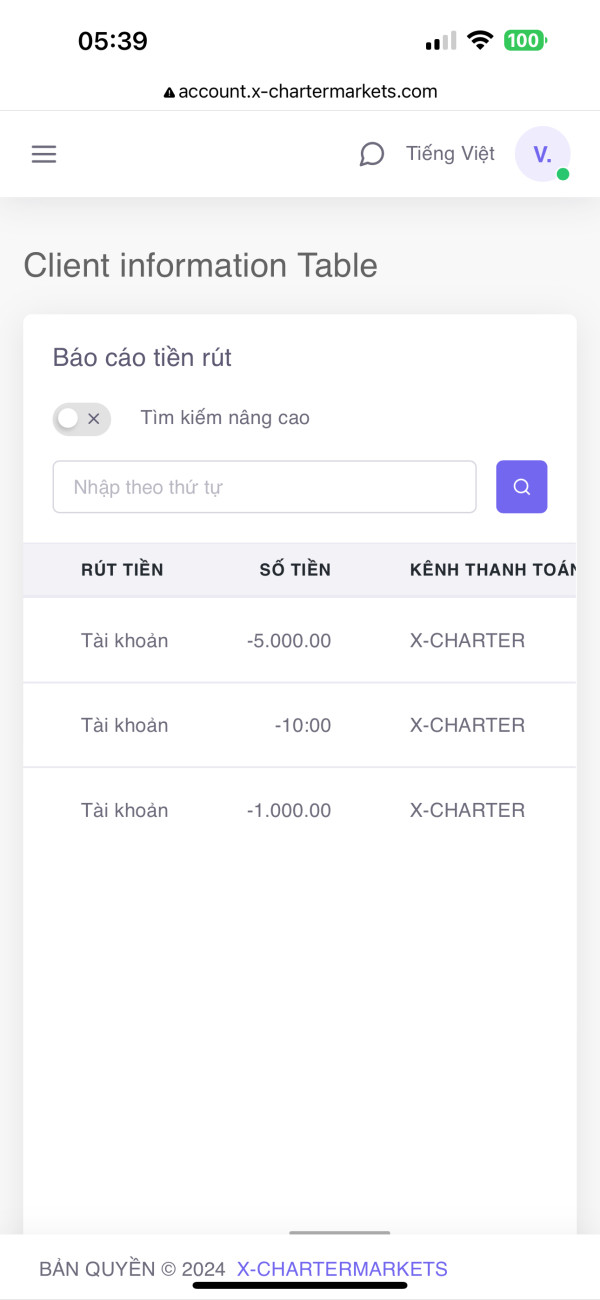Screen dimensions: 600x1300
Task: Click the table's horizontal scrollbar
Action: (340, 1233)
